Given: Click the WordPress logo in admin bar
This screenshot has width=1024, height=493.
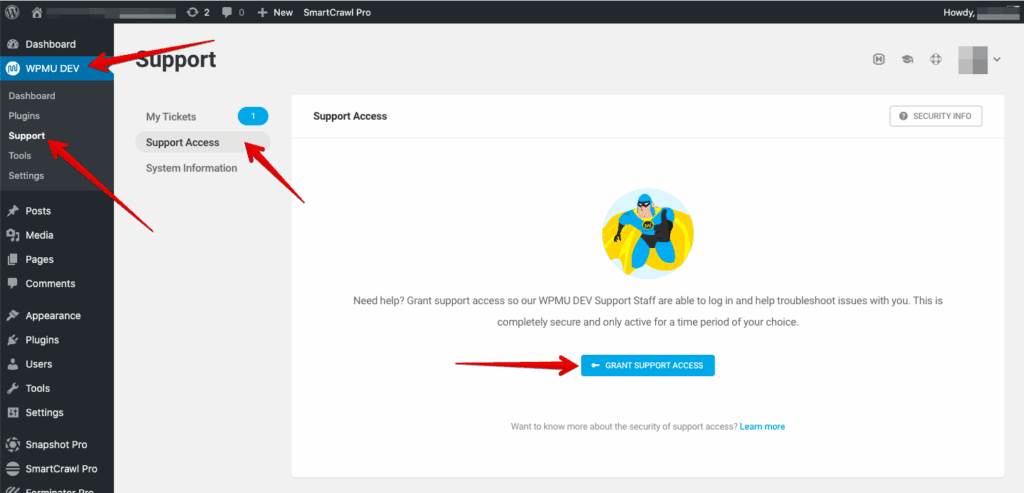Looking at the screenshot, I should click(12, 12).
